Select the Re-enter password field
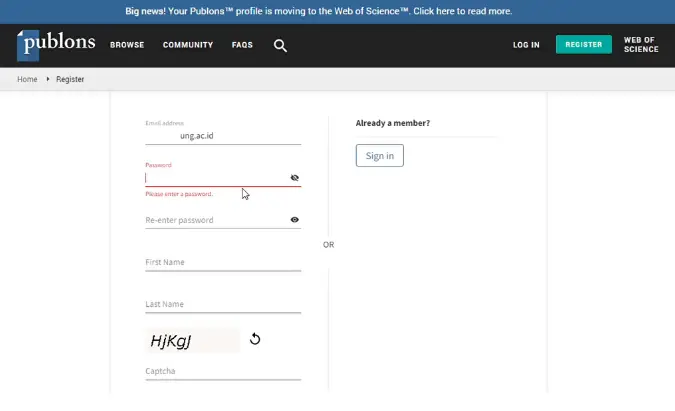 (215, 220)
